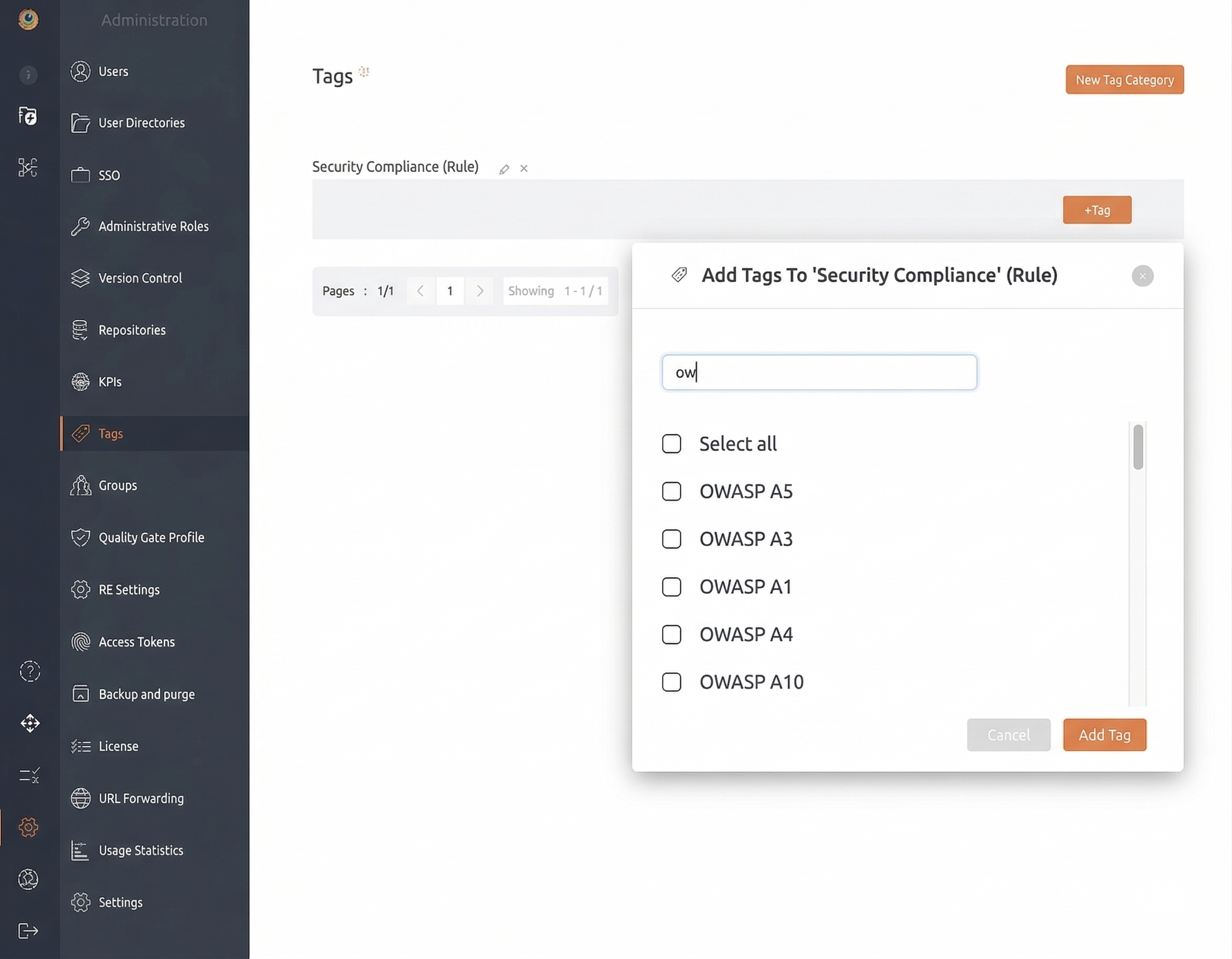Click the tag list scrollbar thumb
The image size is (1232, 959).
(1138, 446)
